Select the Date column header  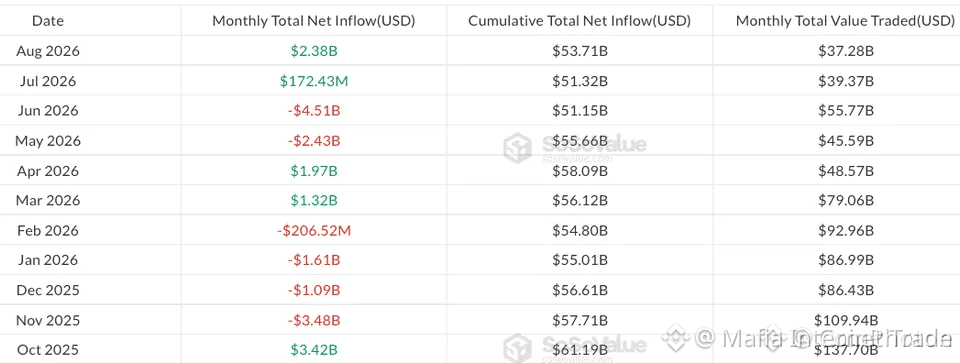[x=48, y=21]
